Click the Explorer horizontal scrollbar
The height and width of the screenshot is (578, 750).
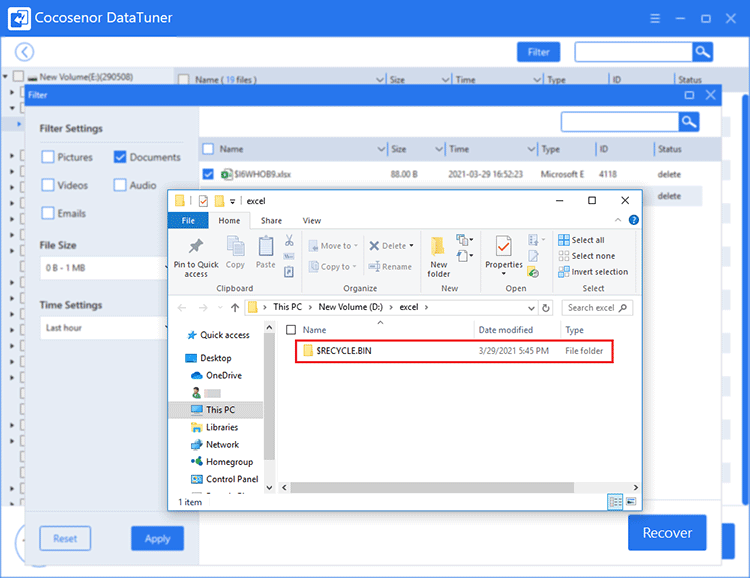[x=431, y=488]
